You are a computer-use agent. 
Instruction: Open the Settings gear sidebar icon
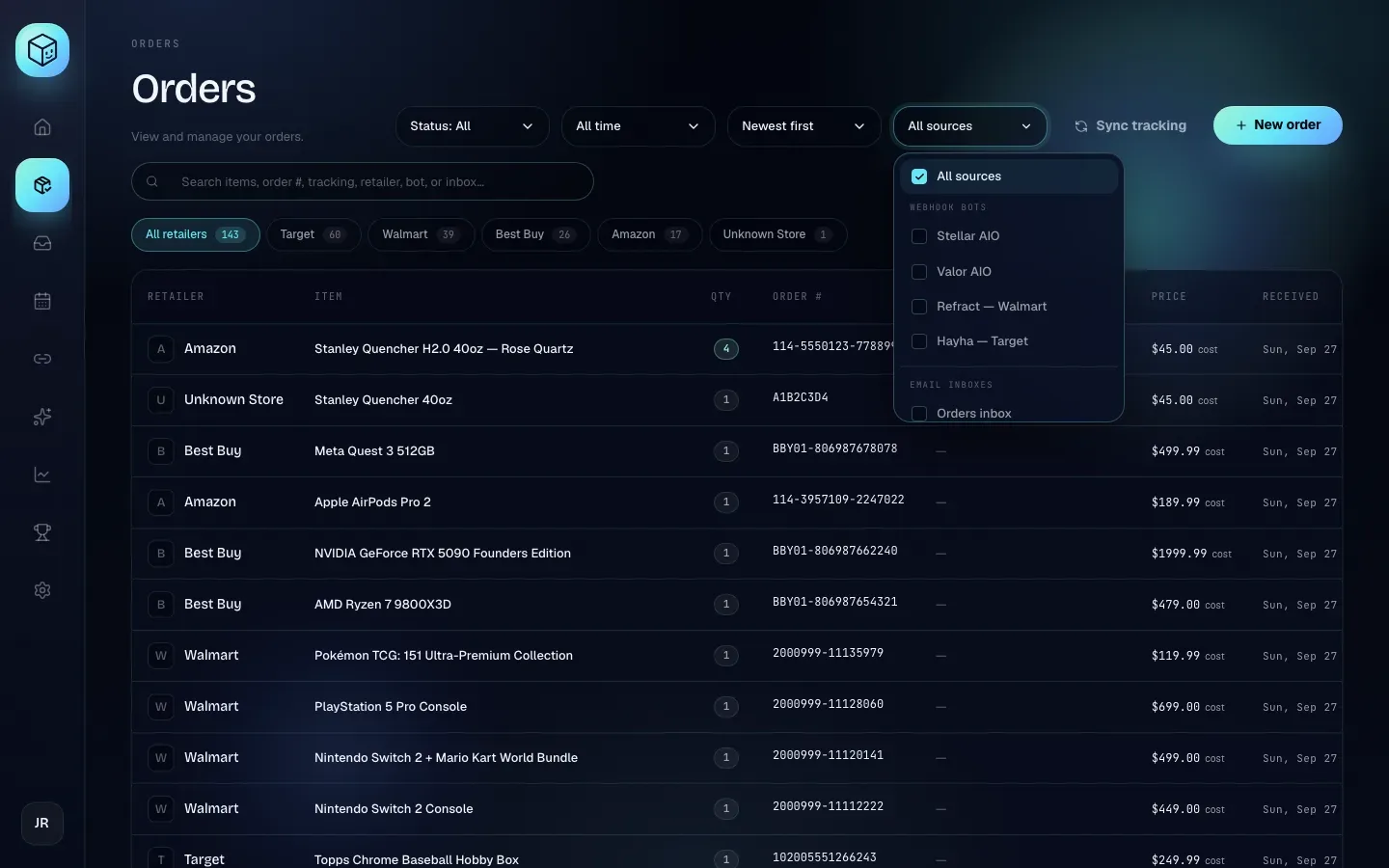[x=42, y=590]
